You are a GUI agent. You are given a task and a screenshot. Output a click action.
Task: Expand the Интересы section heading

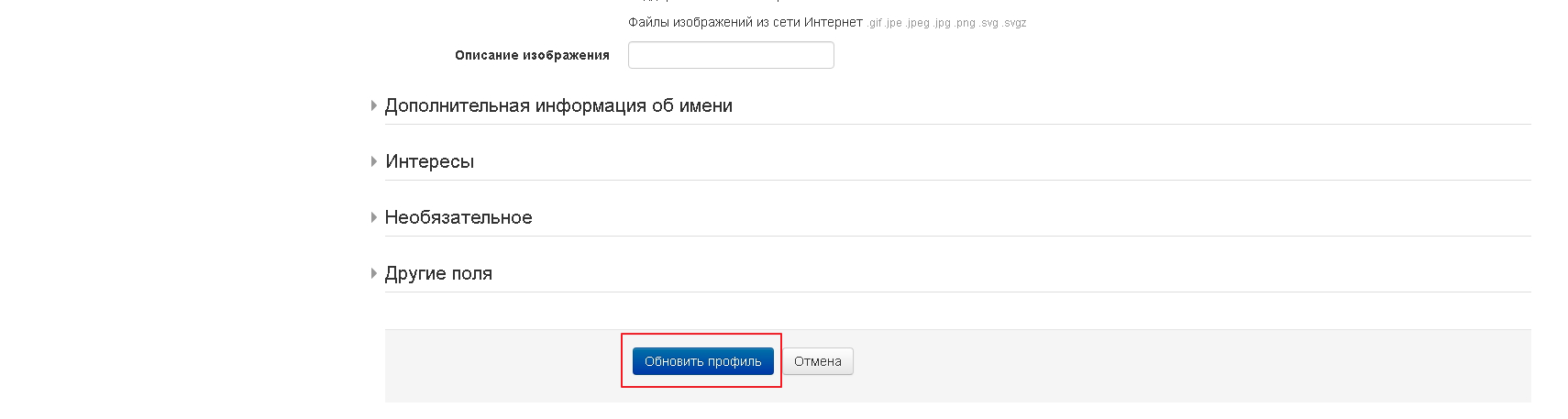[430, 162]
